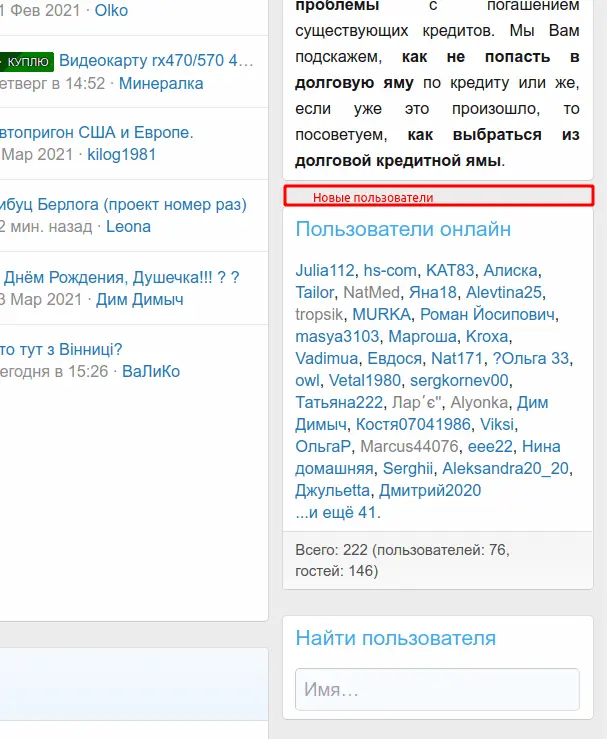607x739 pixels.
Task: Open poster profile Leona
Action: point(128,227)
